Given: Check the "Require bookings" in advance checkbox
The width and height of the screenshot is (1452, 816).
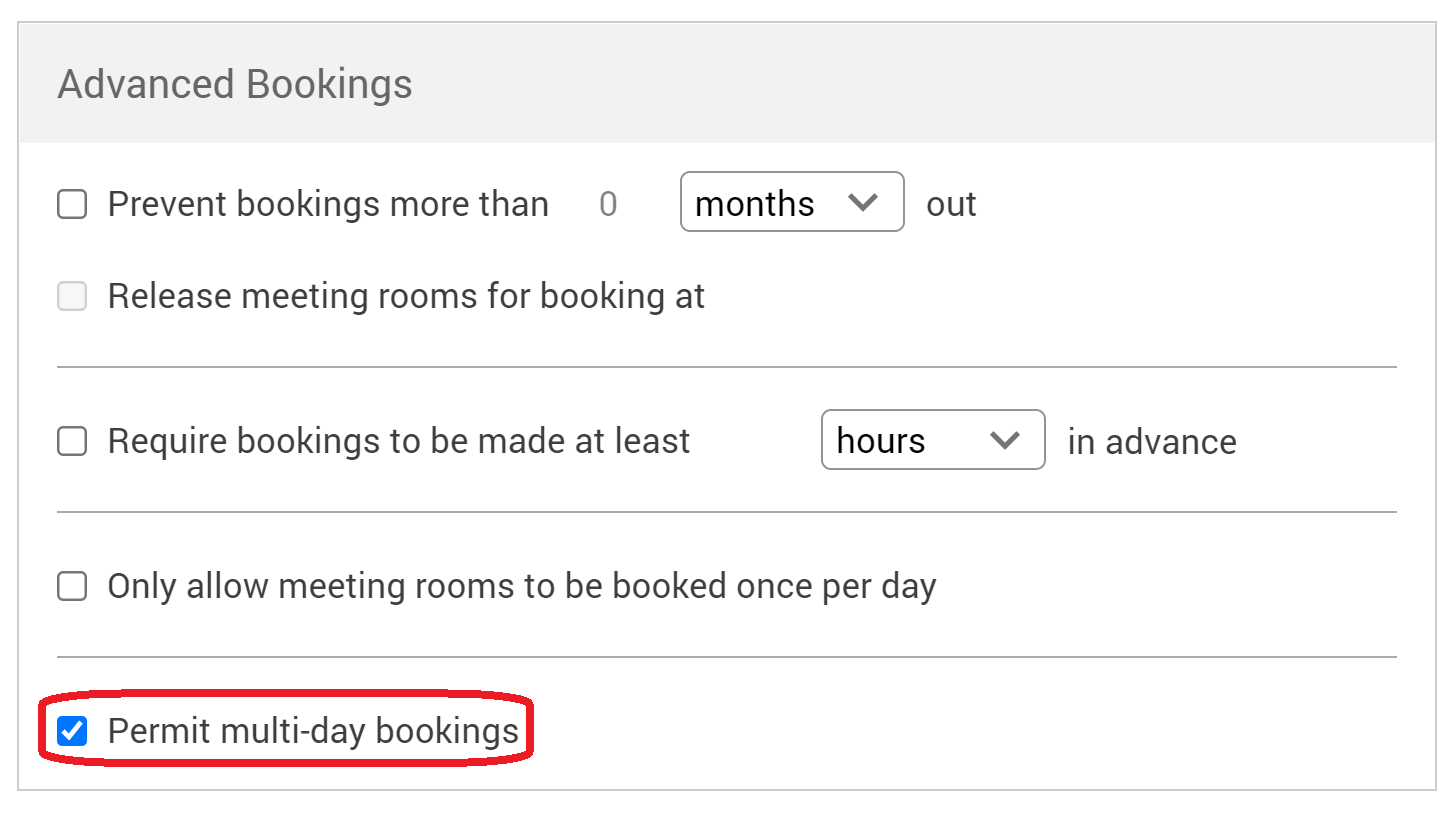Looking at the screenshot, I should point(72,441).
